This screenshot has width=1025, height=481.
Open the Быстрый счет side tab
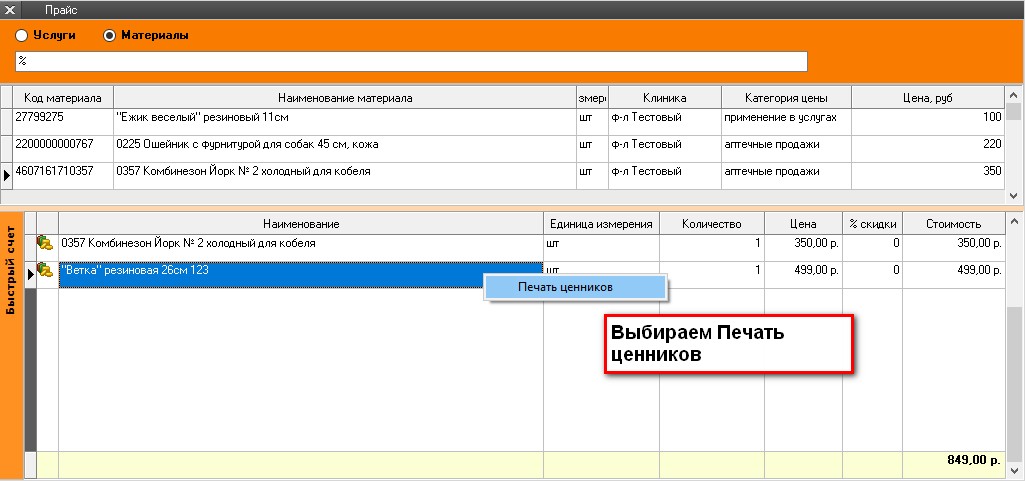pyautogui.click(x=11, y=345)
